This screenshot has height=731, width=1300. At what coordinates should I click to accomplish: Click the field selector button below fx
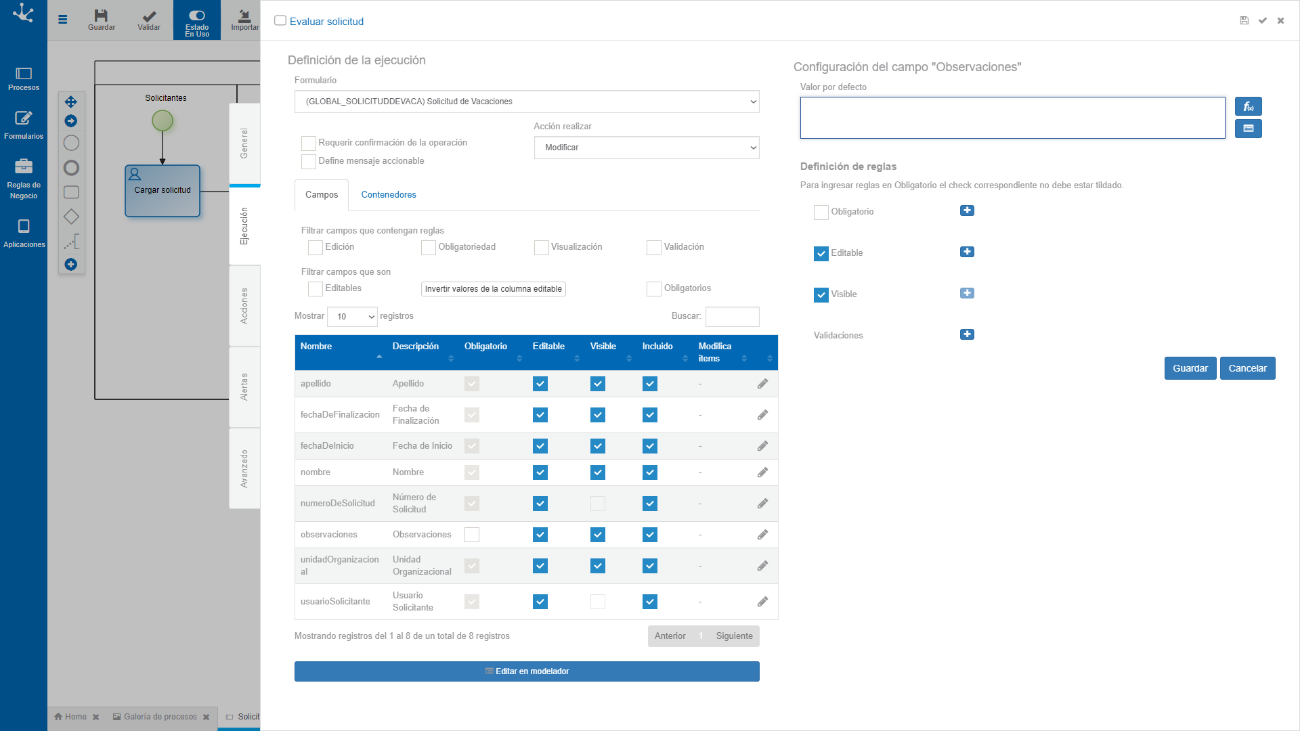click(1248, 128)
